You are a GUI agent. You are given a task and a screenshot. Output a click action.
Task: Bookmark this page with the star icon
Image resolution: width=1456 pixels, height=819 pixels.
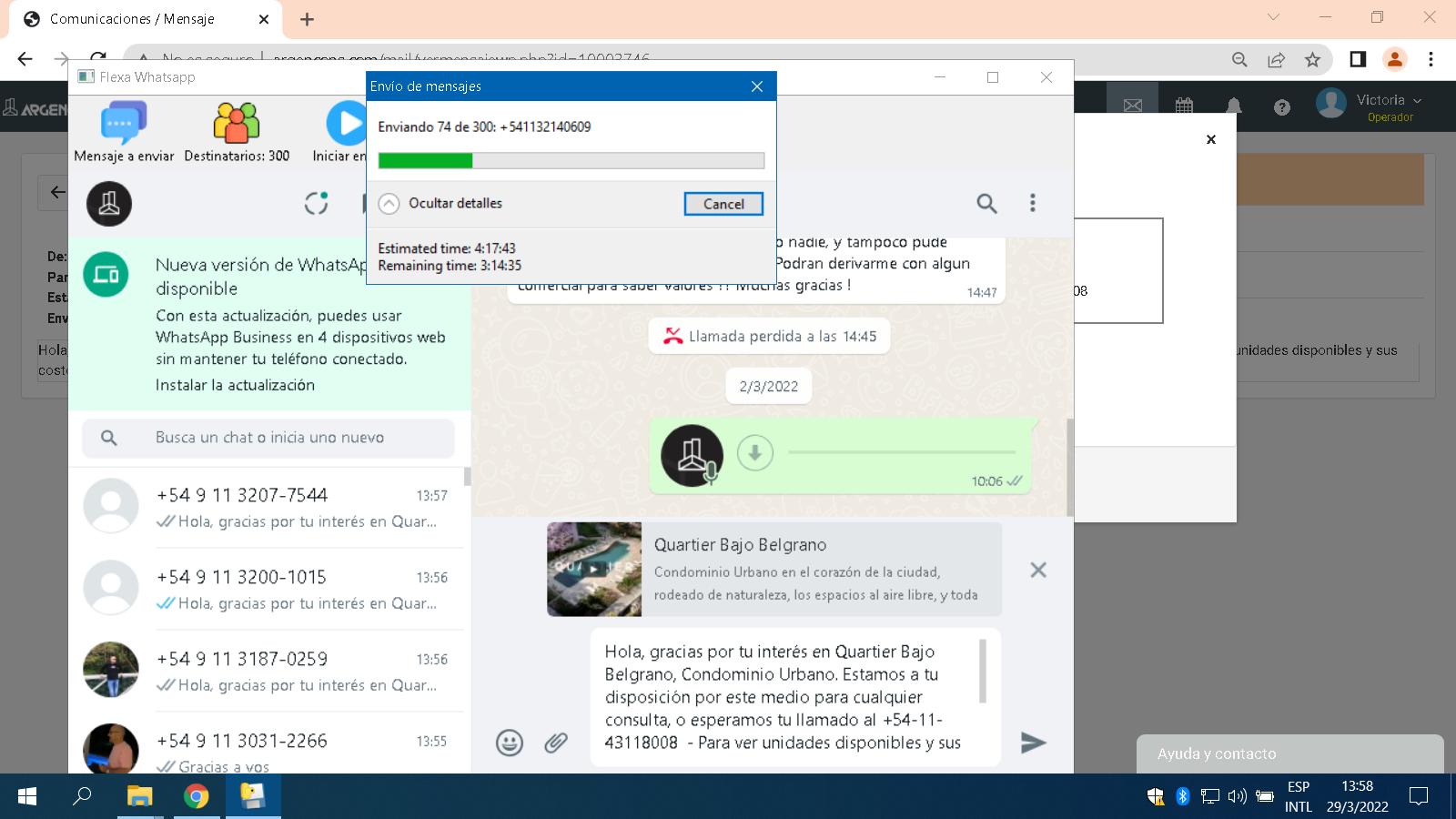pyautogui.click(x=1312, y=59)
